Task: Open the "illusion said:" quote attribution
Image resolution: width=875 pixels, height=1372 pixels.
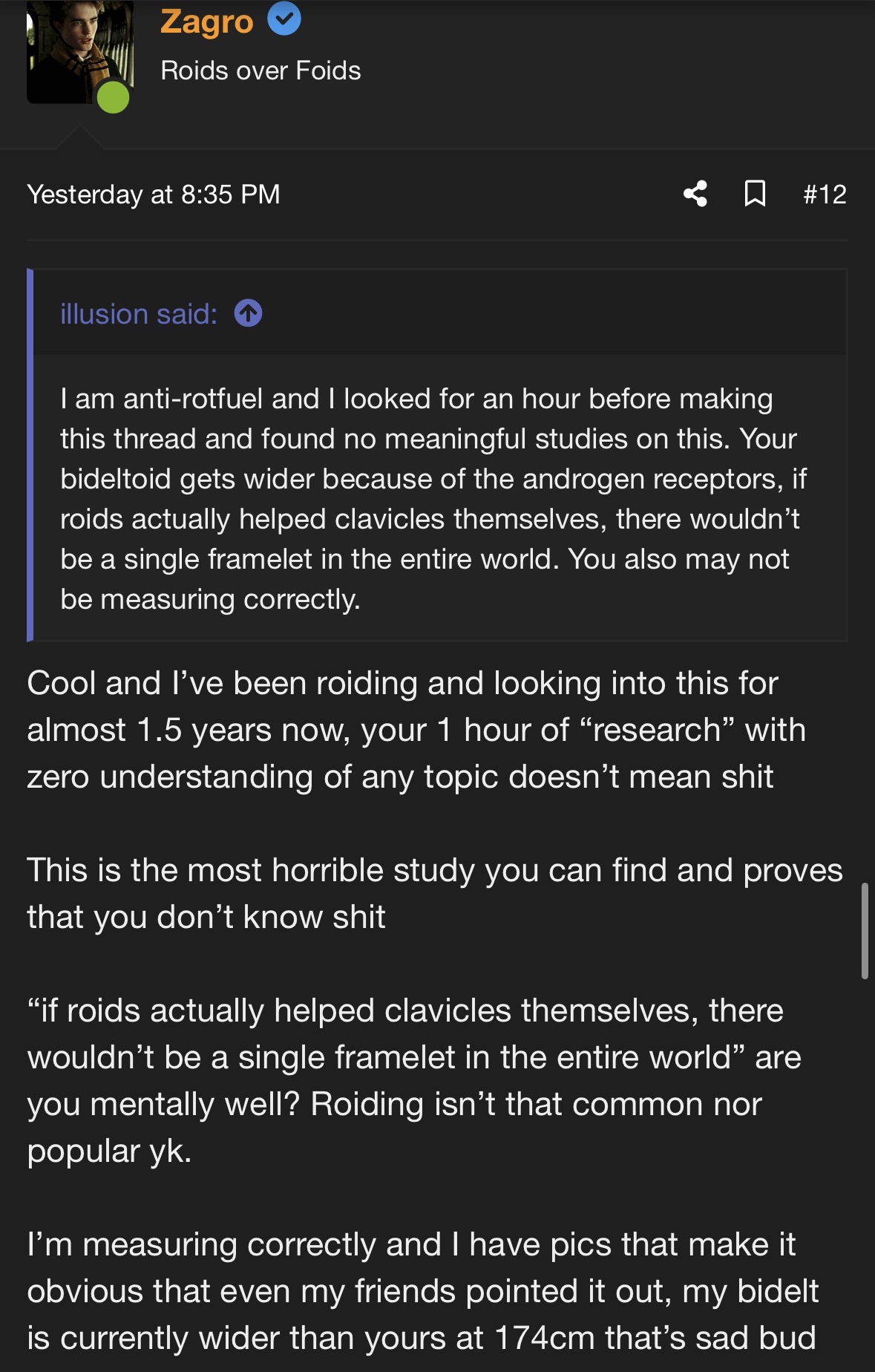Action: pos(139,314)
